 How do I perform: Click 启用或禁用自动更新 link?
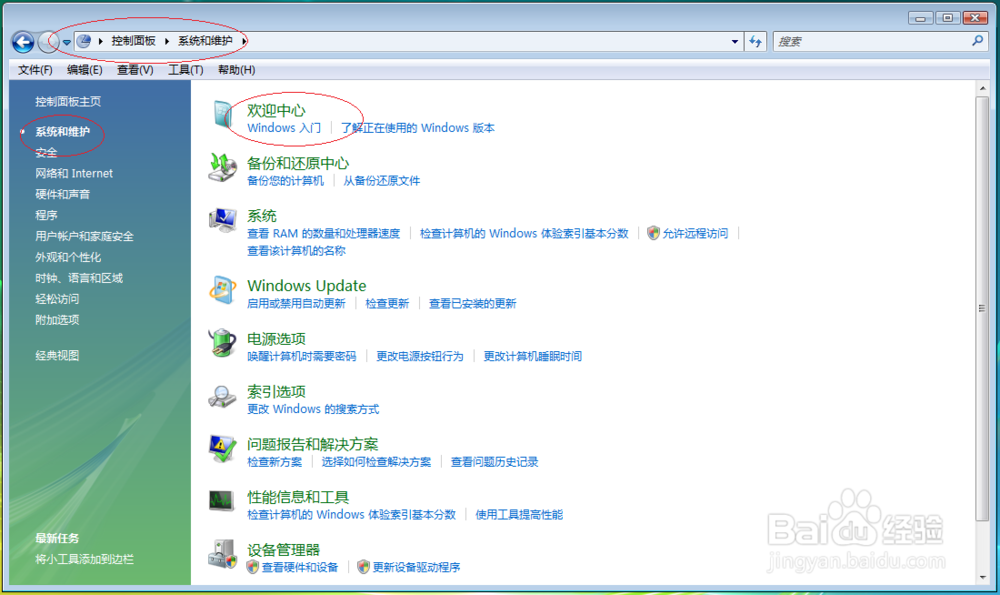[296, 304]
